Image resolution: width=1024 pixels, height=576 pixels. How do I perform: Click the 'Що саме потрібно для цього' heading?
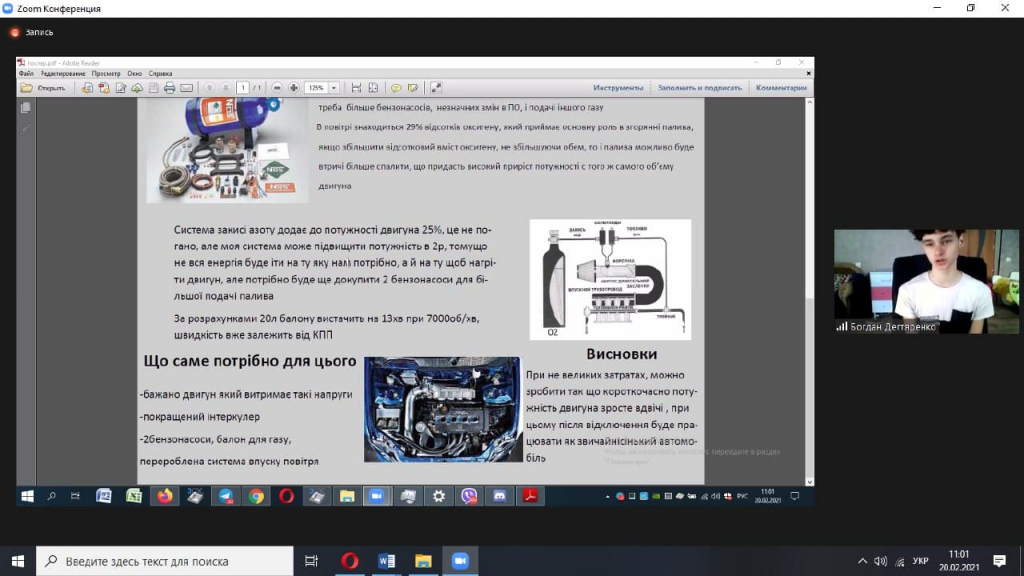pyautogui.click(x=250, y=361)
